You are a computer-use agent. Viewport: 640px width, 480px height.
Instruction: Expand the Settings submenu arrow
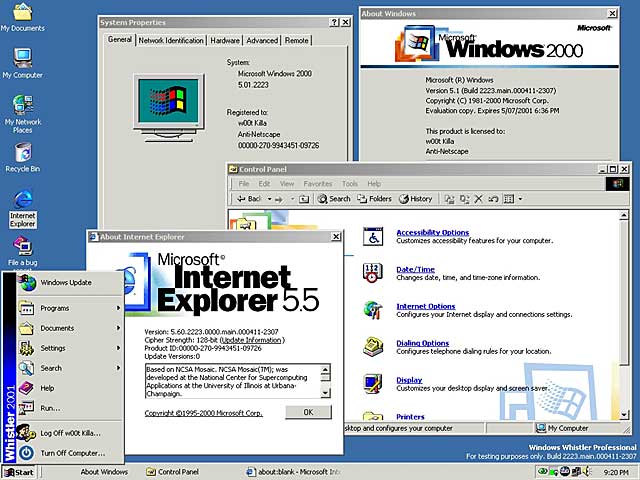coord(118,348)
